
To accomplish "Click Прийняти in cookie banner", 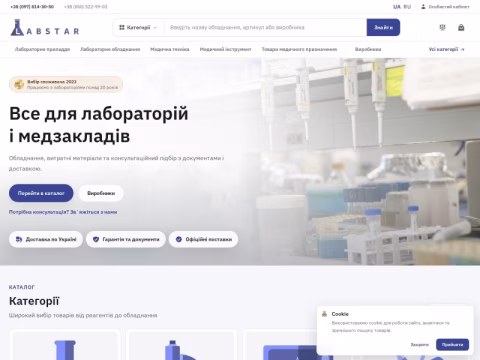I will pos(452,345).
